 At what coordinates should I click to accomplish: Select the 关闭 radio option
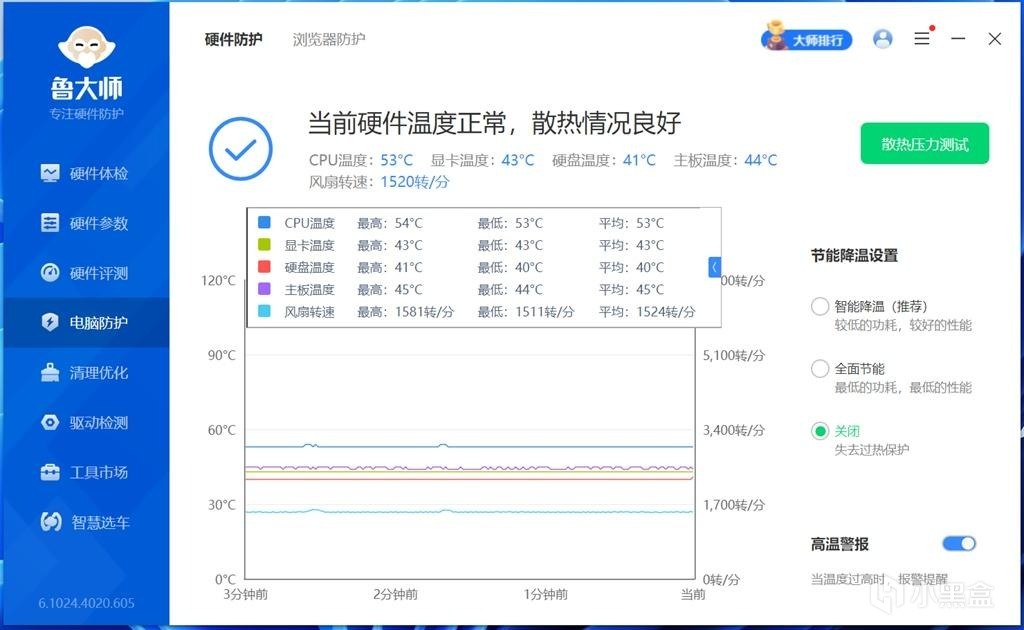820,431
